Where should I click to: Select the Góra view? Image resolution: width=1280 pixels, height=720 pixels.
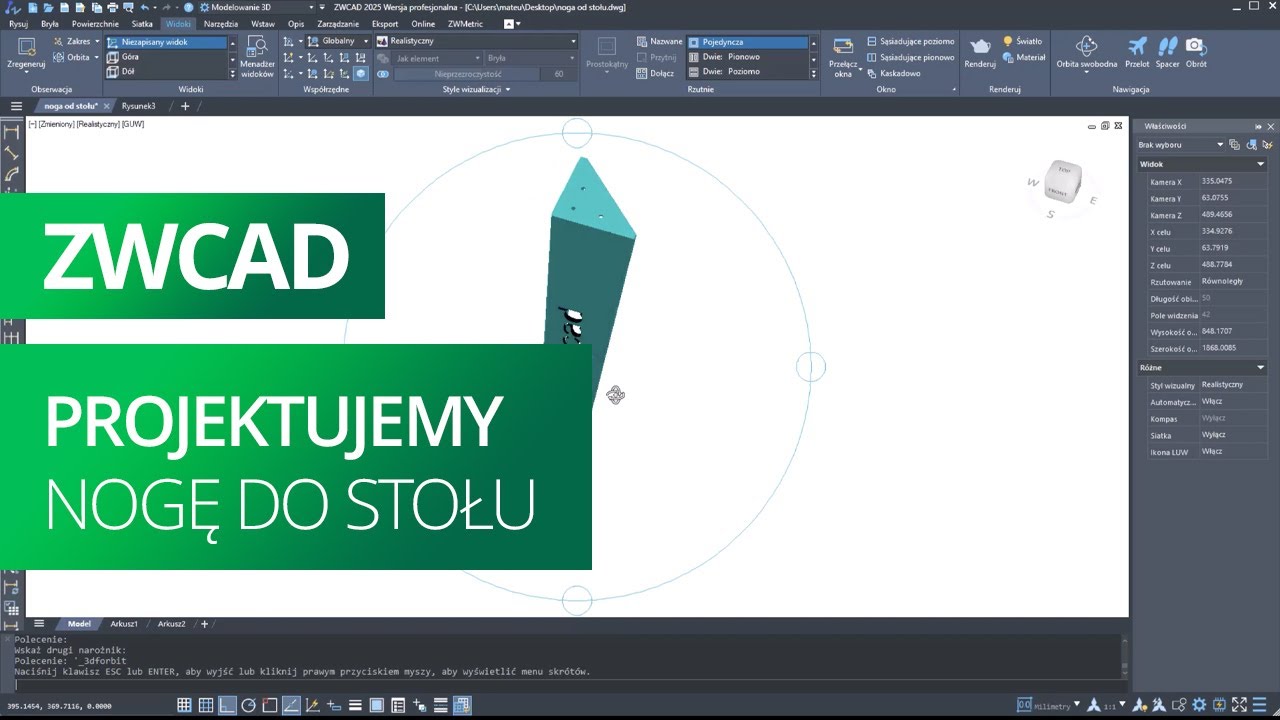point(166,57)
